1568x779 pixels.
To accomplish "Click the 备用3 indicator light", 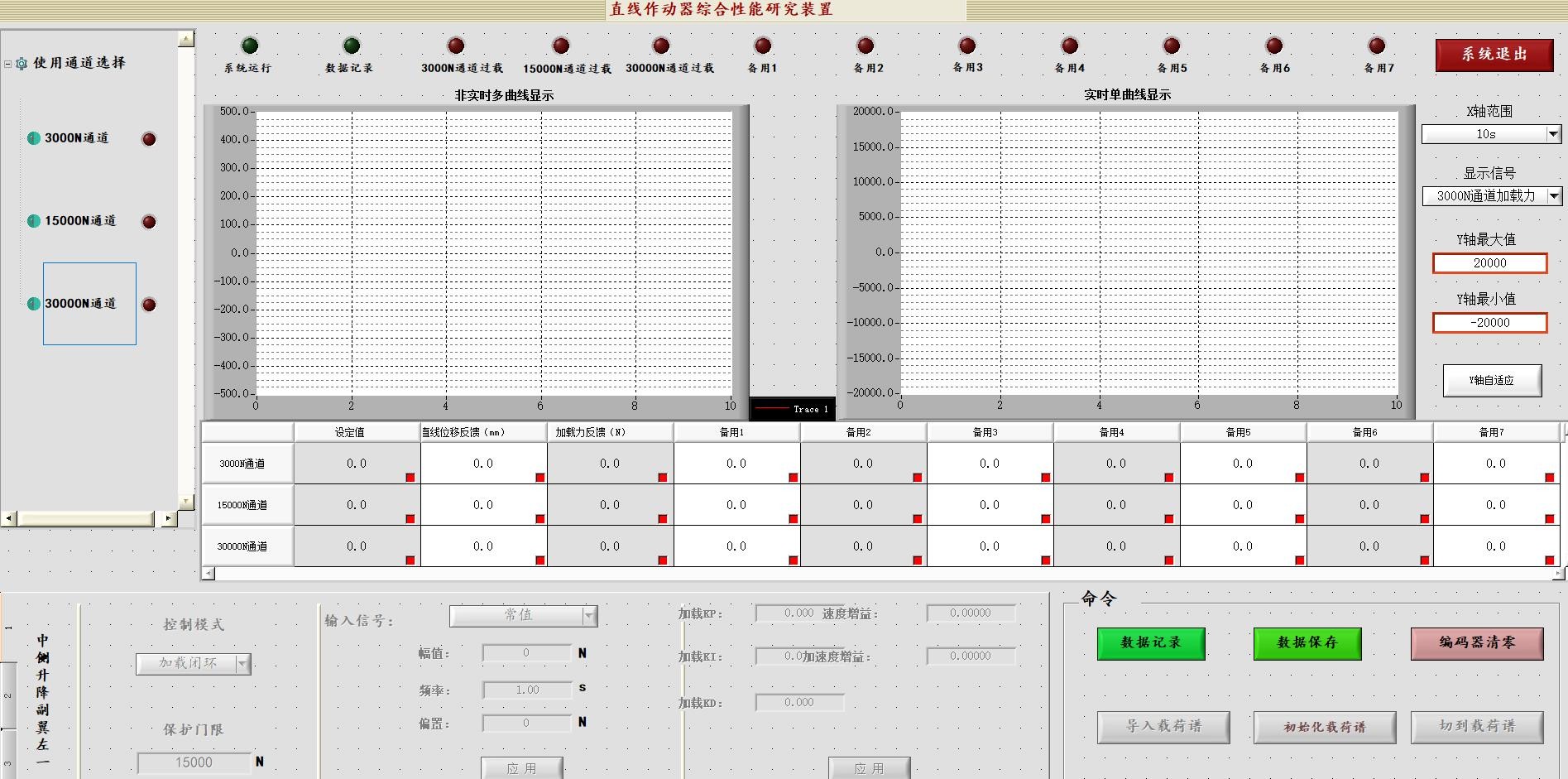I will click(967, 46).
